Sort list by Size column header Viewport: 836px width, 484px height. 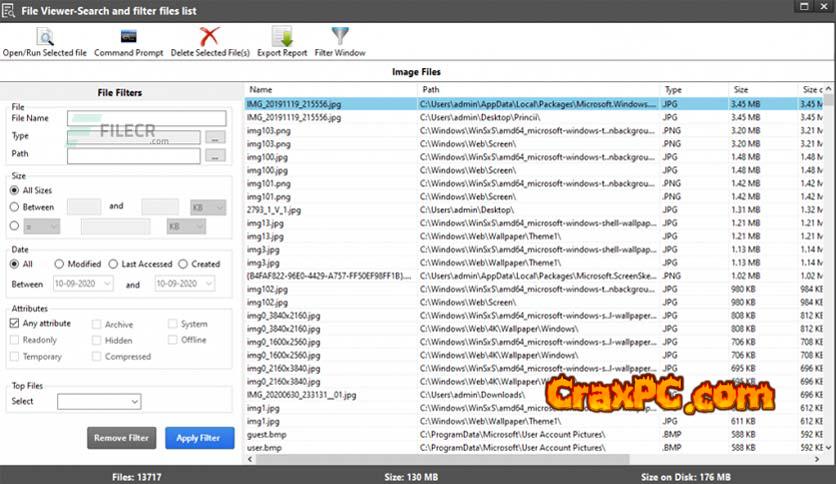[x=761, y=90]
